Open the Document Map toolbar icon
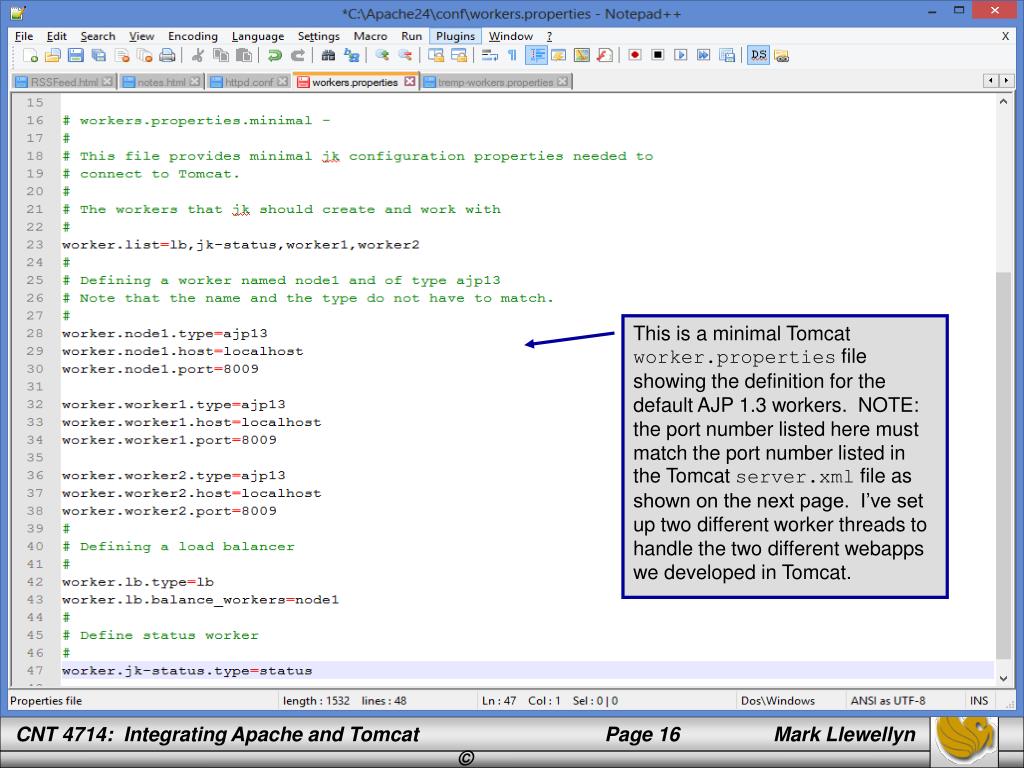Image resolution: width=1024 pixels, height=768 pixels. (x=581, y=56)
